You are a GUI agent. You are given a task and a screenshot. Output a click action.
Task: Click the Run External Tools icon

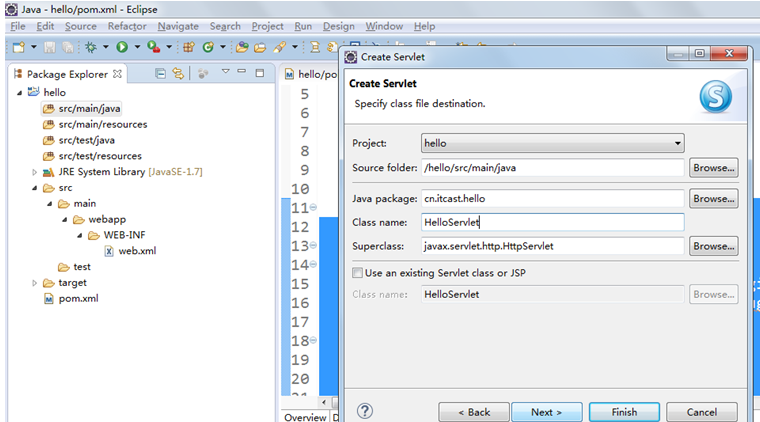(x=154, y=47)
